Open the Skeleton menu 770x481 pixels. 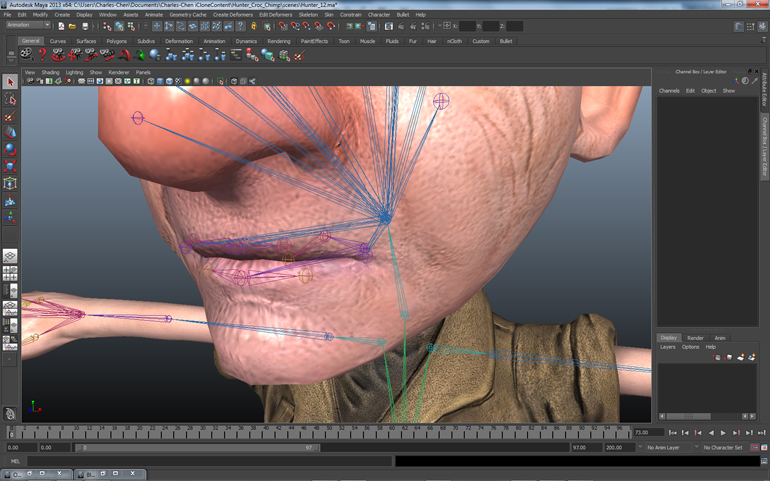click(308, 15)
